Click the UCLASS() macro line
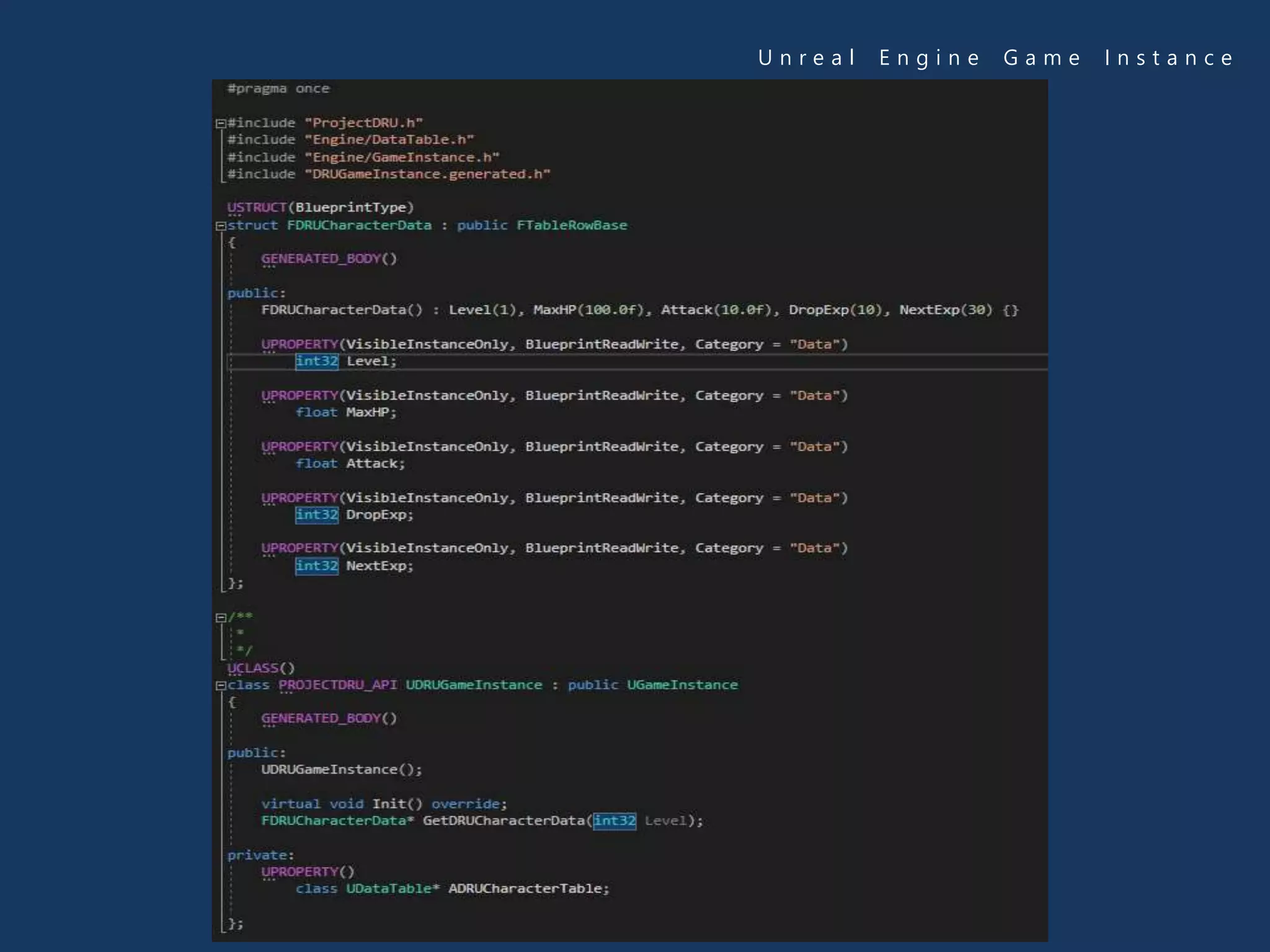Image resolution: width=1270 pixels, height=952 pixels. click(x=260, y=668)
